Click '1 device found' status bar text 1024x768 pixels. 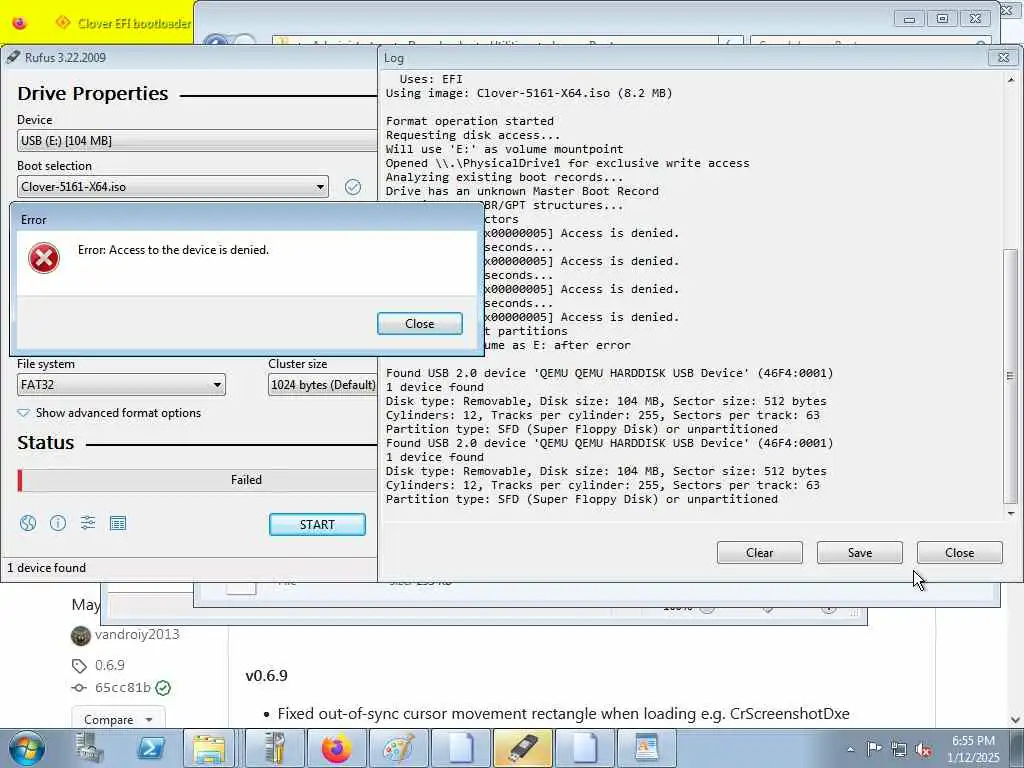point(46,568)
